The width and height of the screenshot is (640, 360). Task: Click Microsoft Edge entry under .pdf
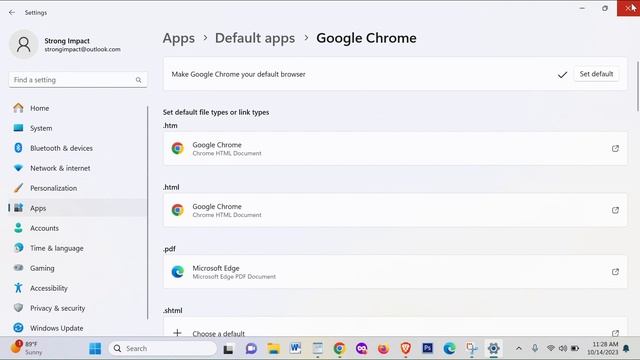point(395,272)
